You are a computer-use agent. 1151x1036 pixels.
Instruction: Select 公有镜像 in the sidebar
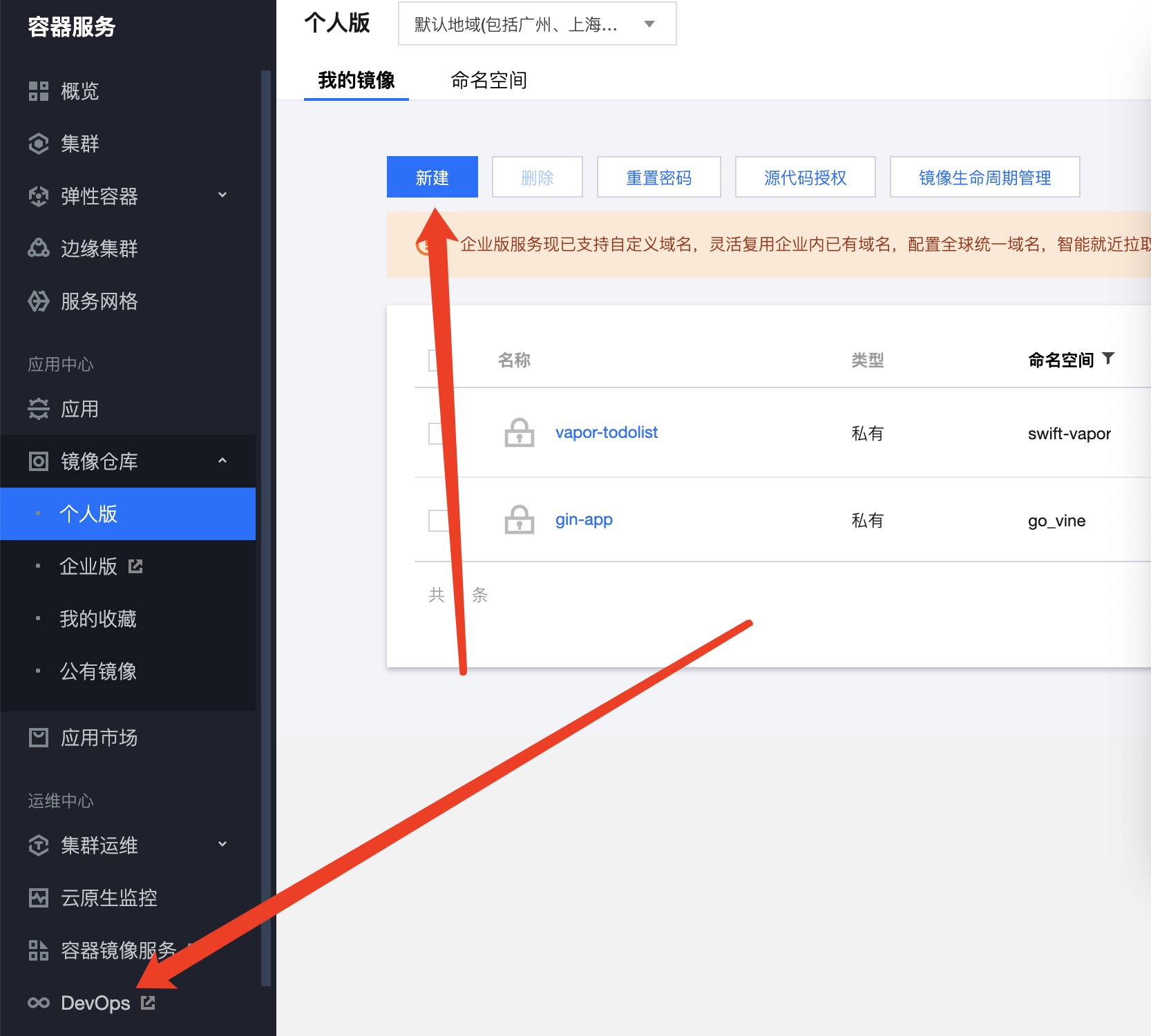point(98,671)
